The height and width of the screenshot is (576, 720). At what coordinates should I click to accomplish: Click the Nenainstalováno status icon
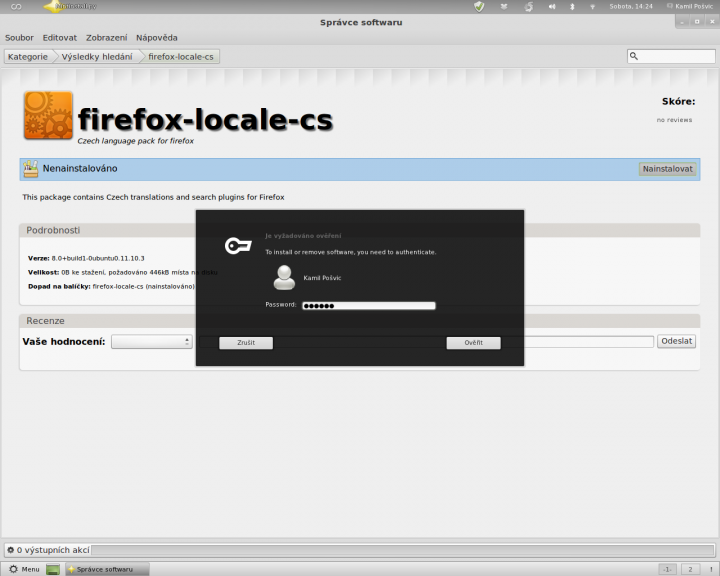click(31, 169)
